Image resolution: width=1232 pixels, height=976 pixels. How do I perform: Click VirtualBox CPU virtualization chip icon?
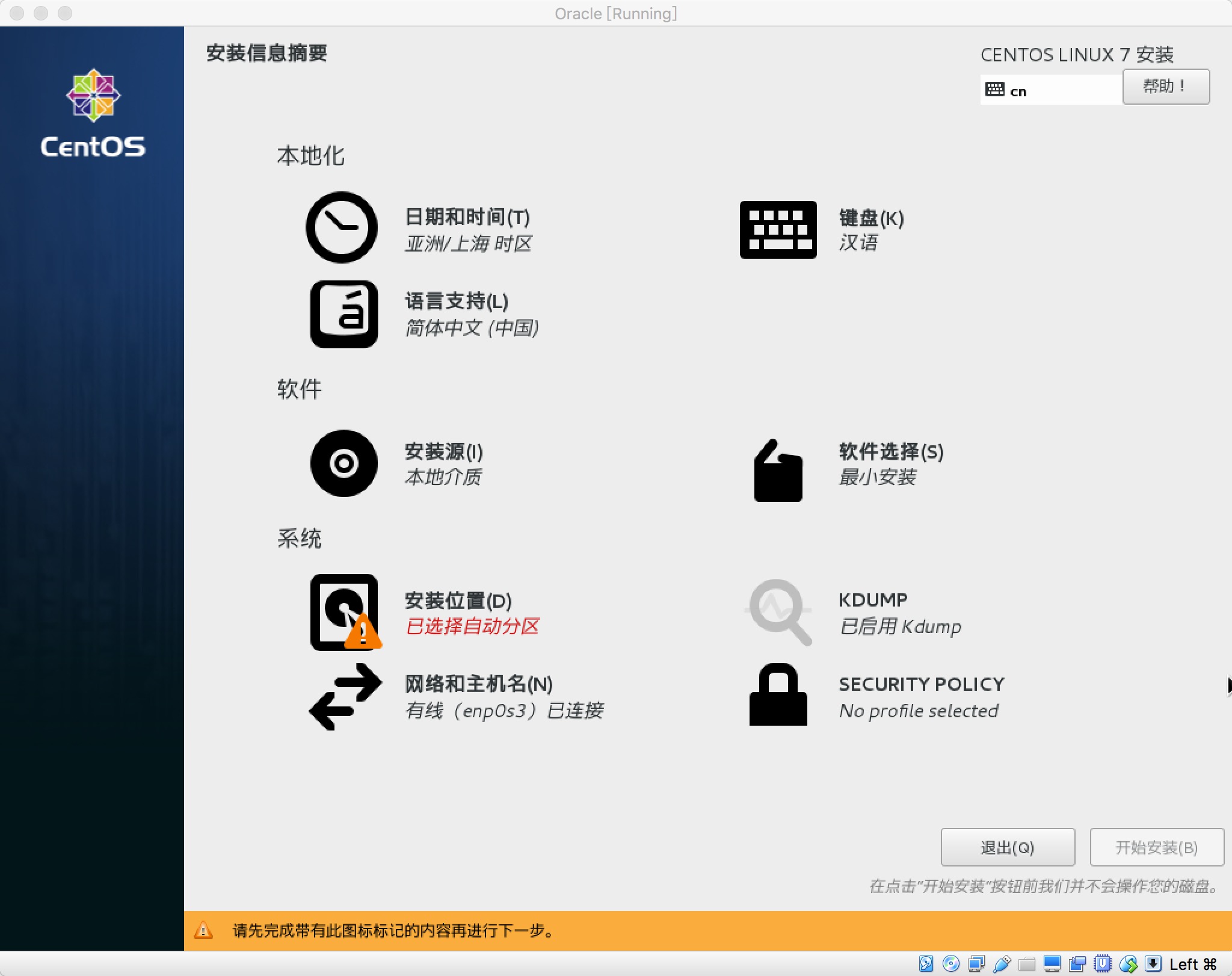tap(1103, 963)
